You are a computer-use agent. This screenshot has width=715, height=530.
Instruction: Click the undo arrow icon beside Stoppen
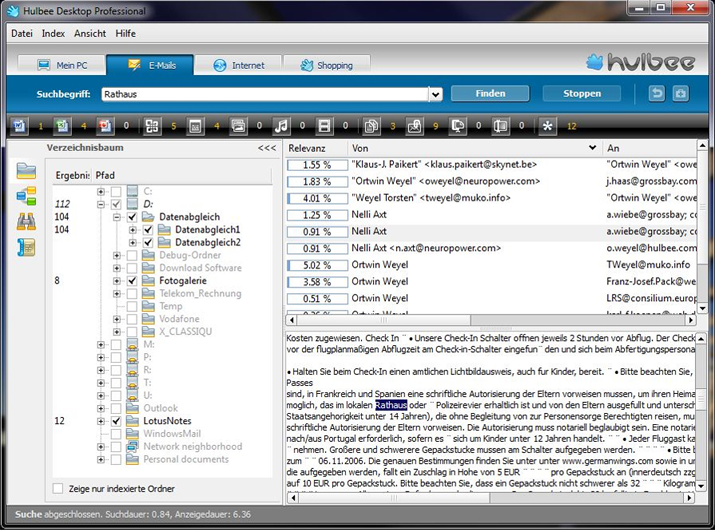[657, 94]
